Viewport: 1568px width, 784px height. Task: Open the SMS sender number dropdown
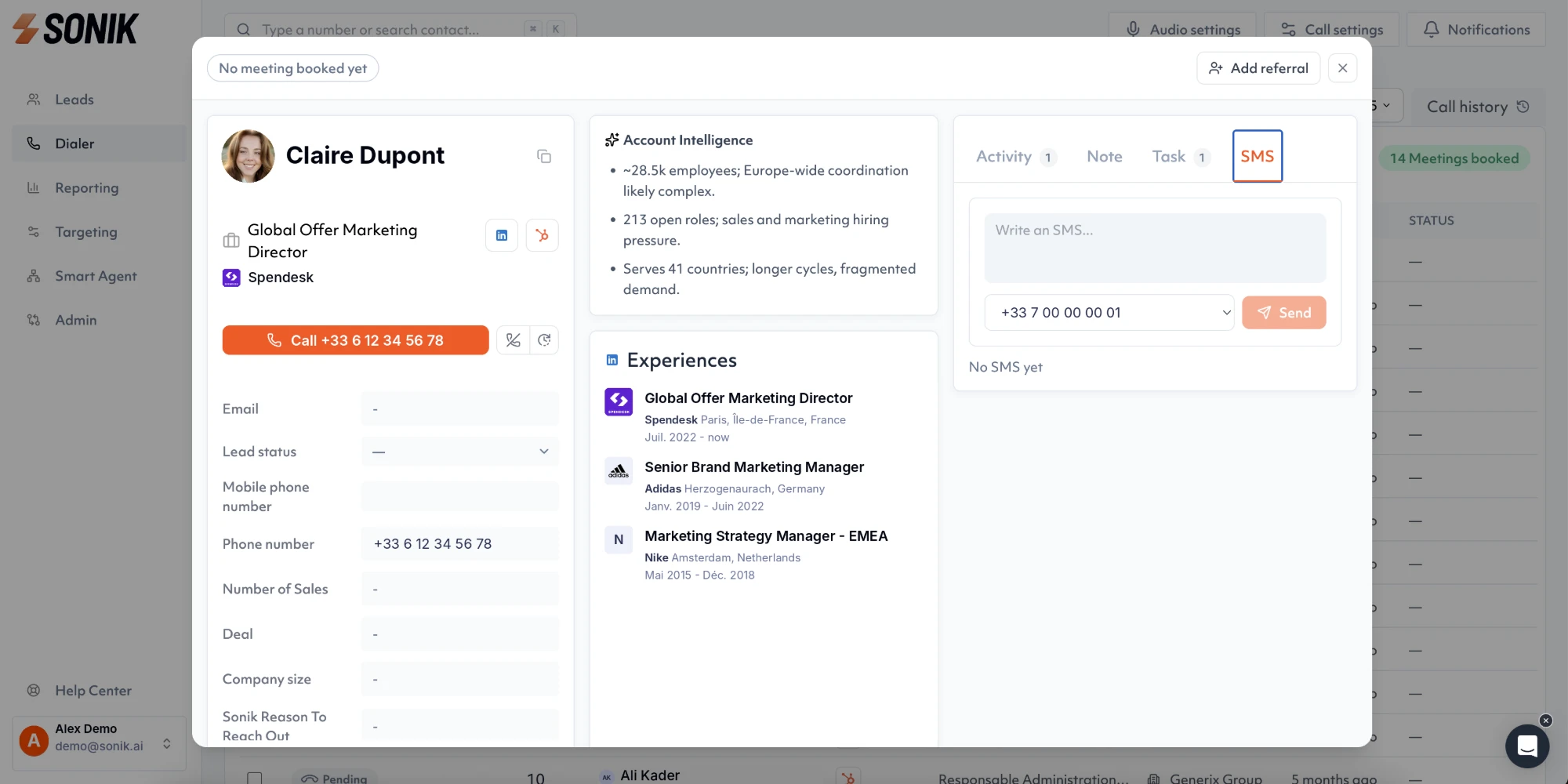(1109, 313)
